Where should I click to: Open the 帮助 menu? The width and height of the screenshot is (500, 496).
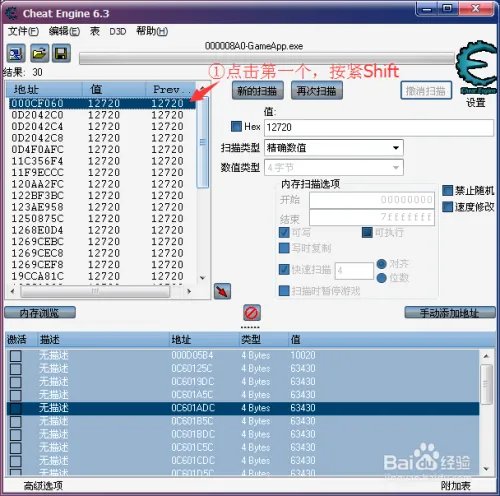152,31
